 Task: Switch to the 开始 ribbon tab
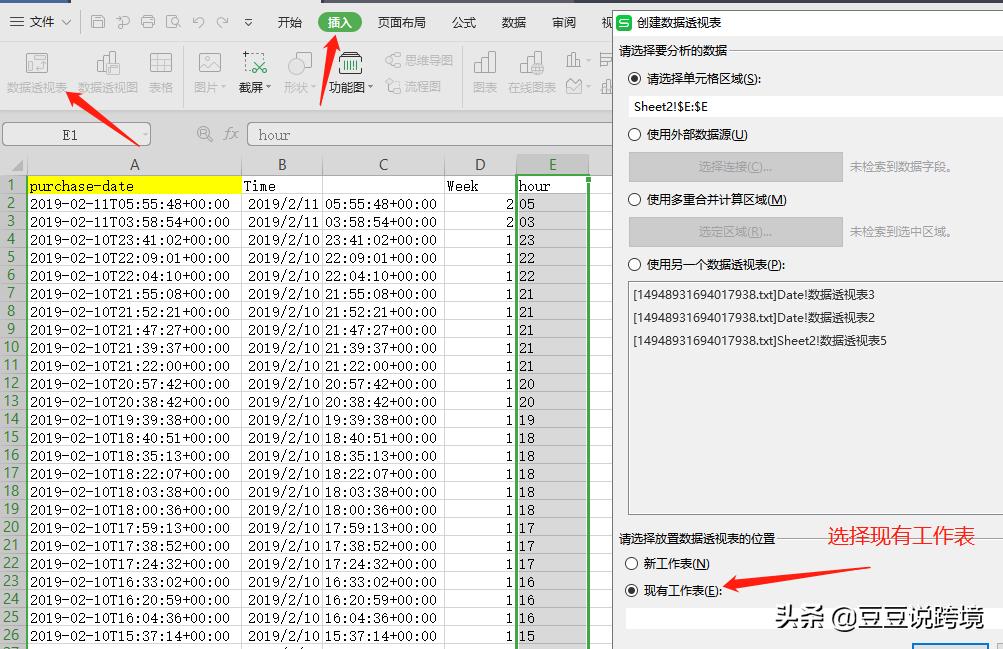click(x=288, y=20)
